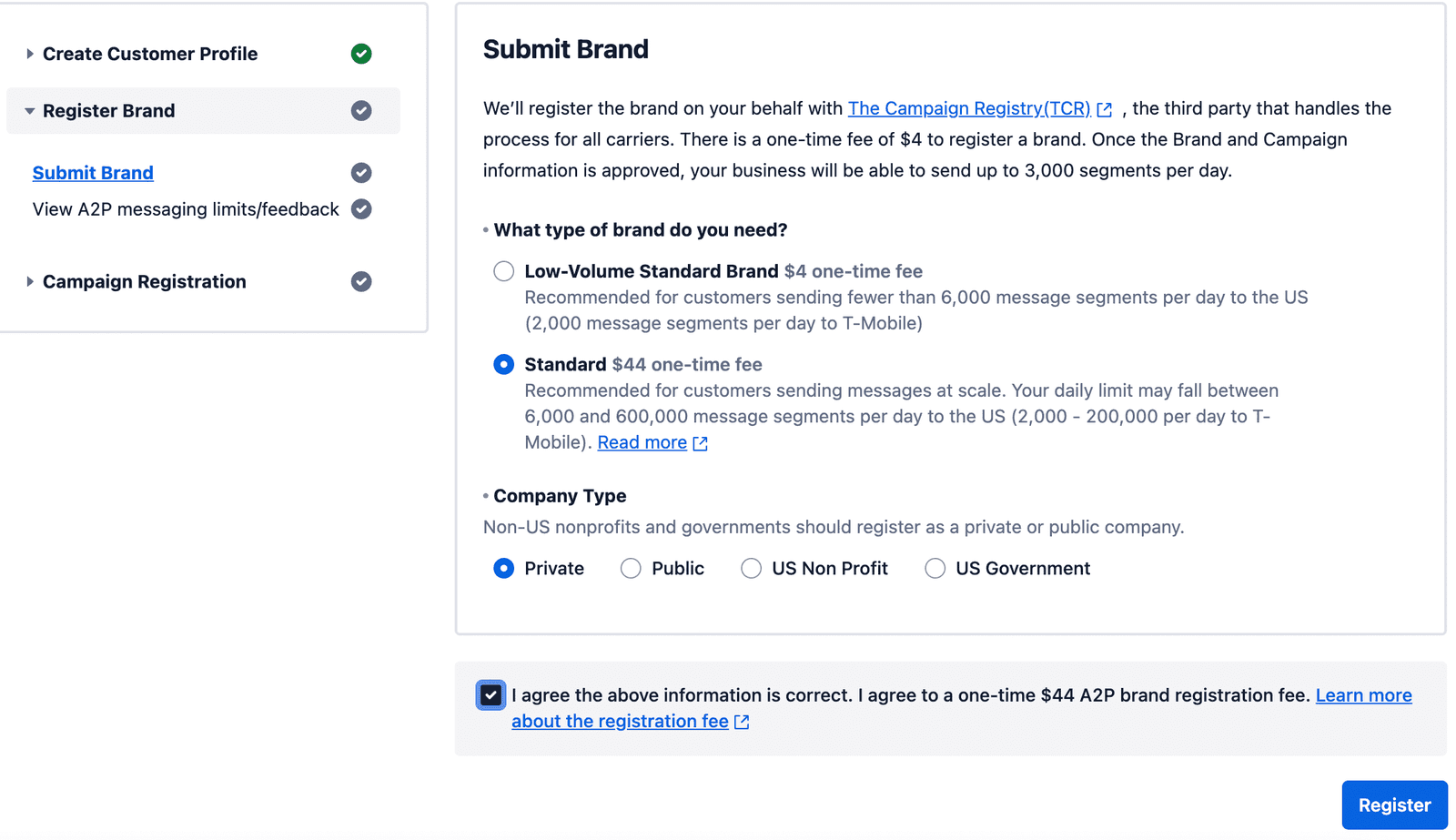Screen dimensions: 1456x840
Task: Select the Low-Volume Standard Brand option
Action: pos(503,270)
